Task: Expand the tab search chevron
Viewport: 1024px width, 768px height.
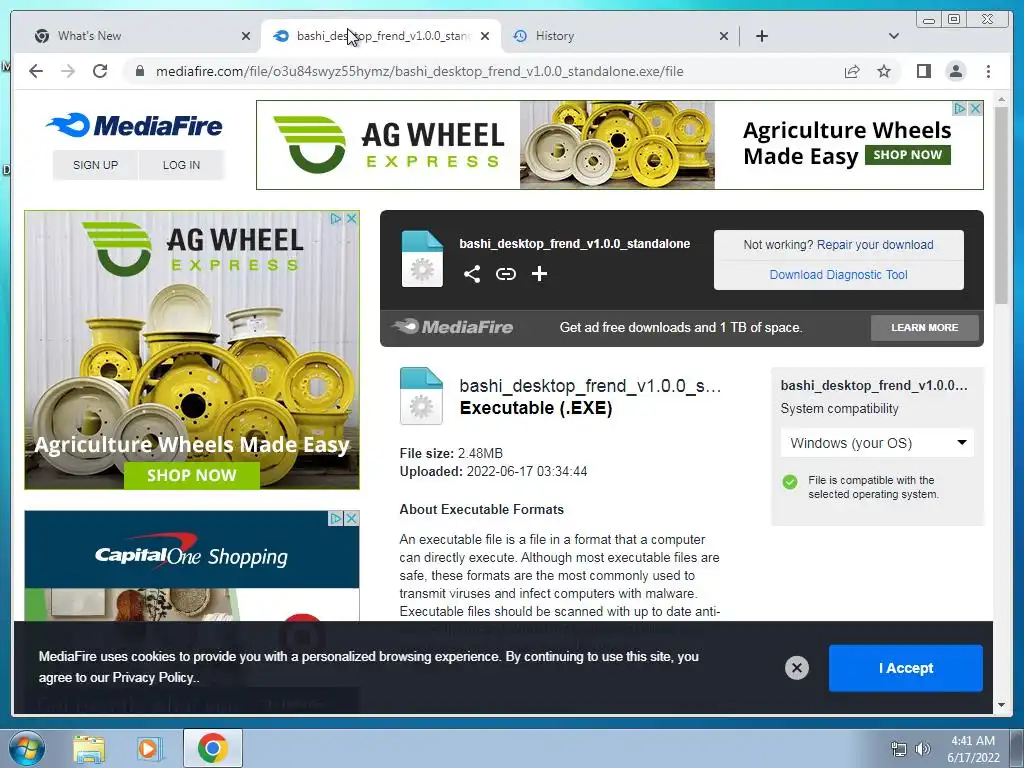Action: point(893,36)
